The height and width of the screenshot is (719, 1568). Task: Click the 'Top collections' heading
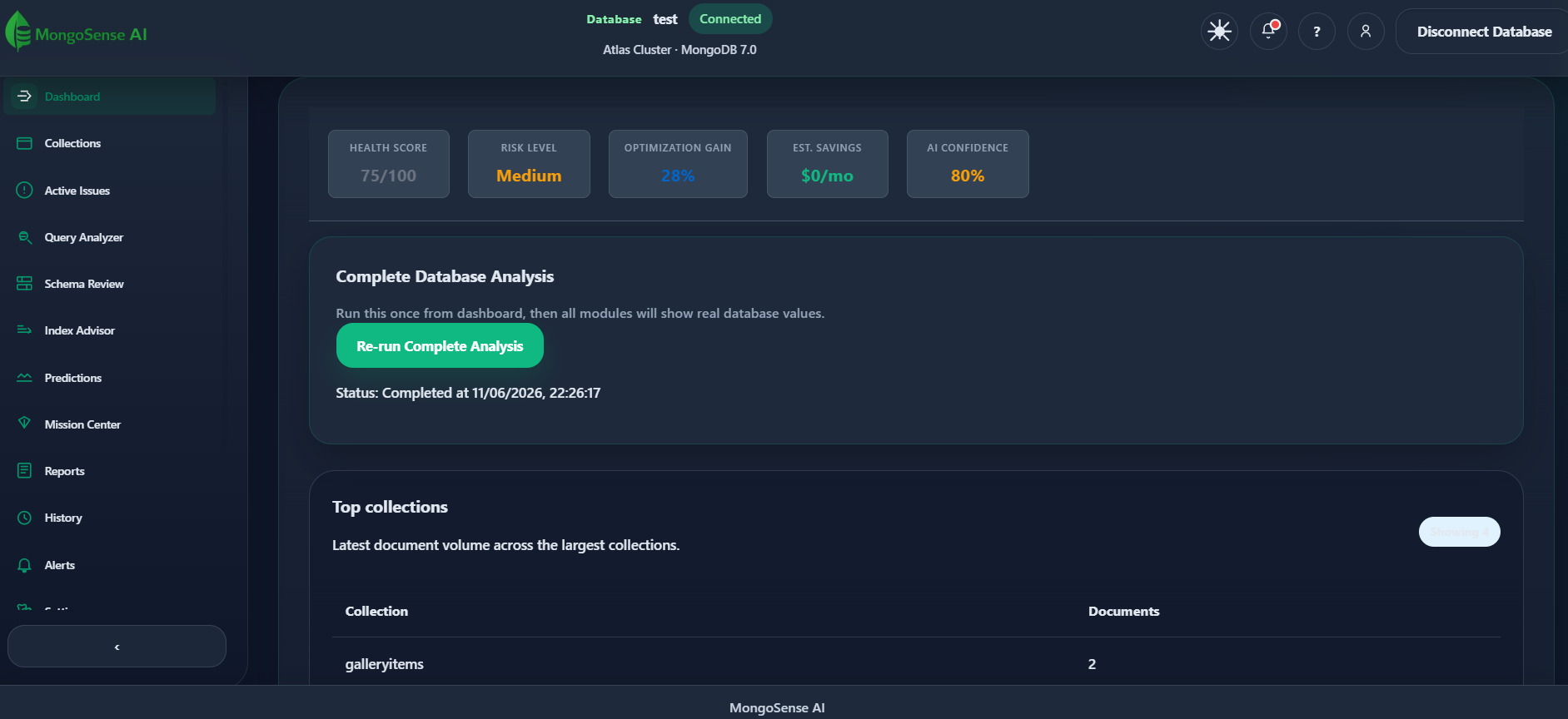390,507
